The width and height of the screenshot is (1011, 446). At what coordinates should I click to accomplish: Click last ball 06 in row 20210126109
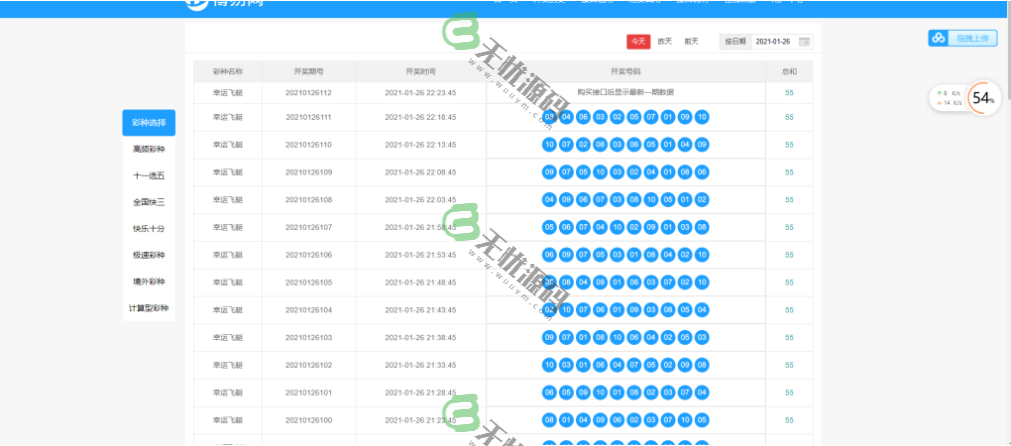702,172
